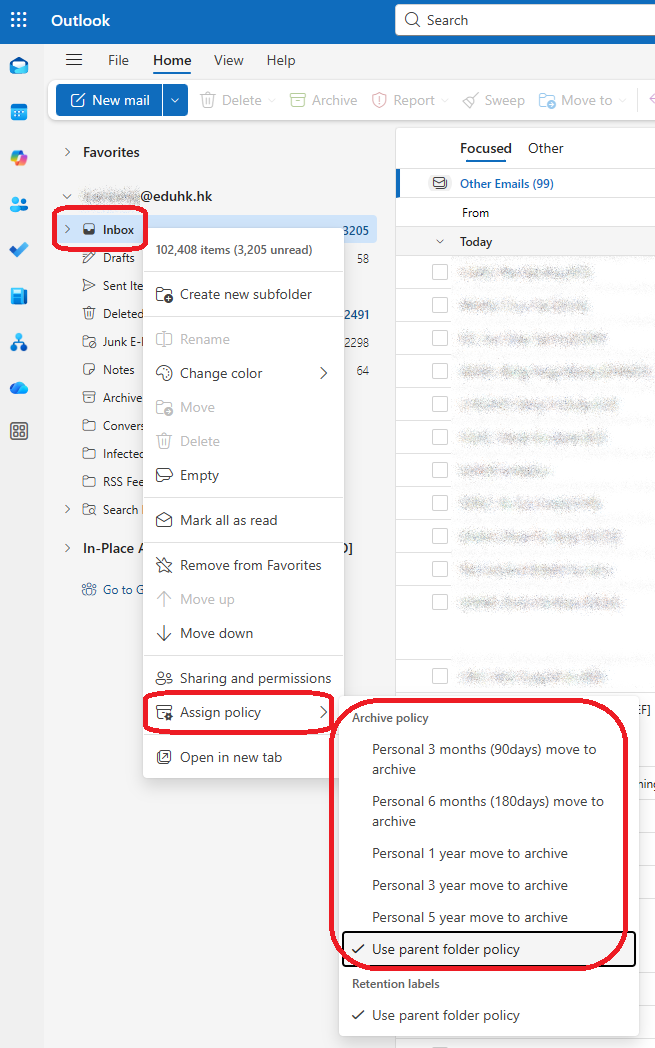655x1048 pixels.
Task: Choose Open in new tab
Action: coord(243,757)
